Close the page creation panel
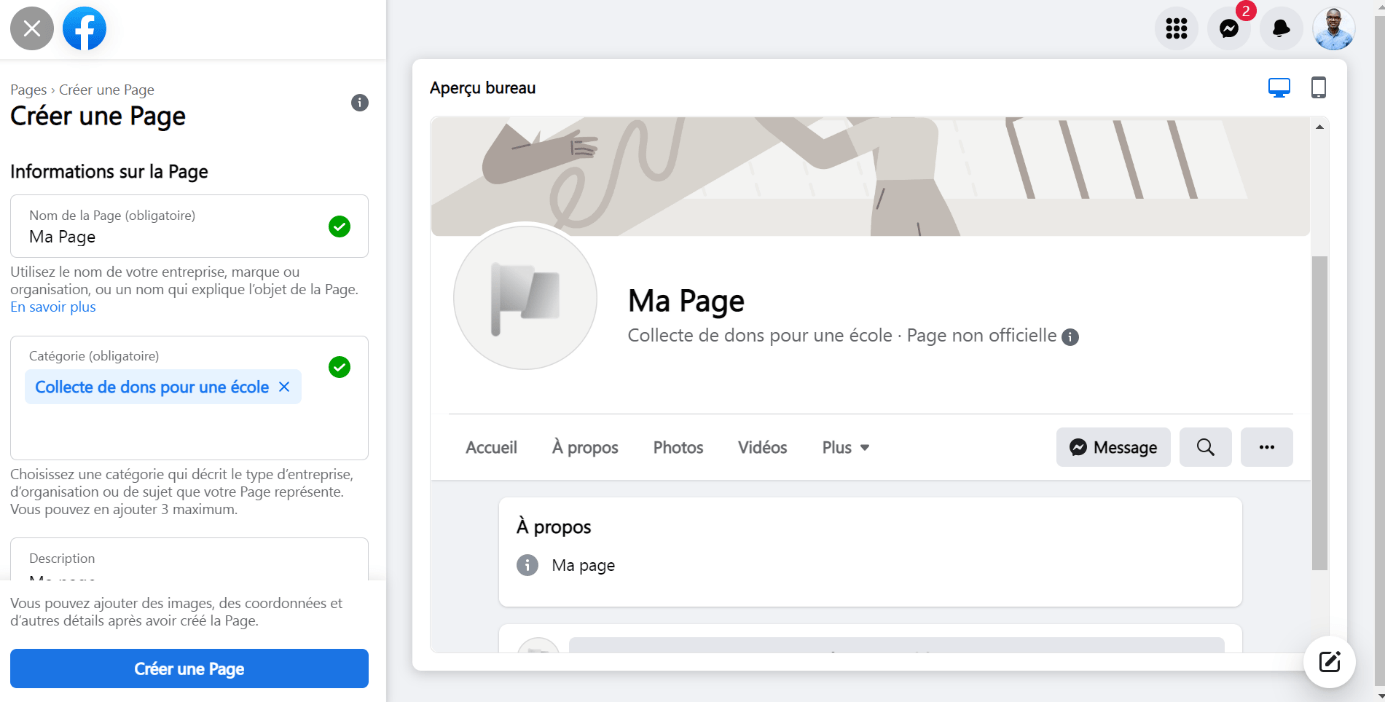Image resolution: width=1385 pixels, height=702 pixels. click(x=32, y=28)
